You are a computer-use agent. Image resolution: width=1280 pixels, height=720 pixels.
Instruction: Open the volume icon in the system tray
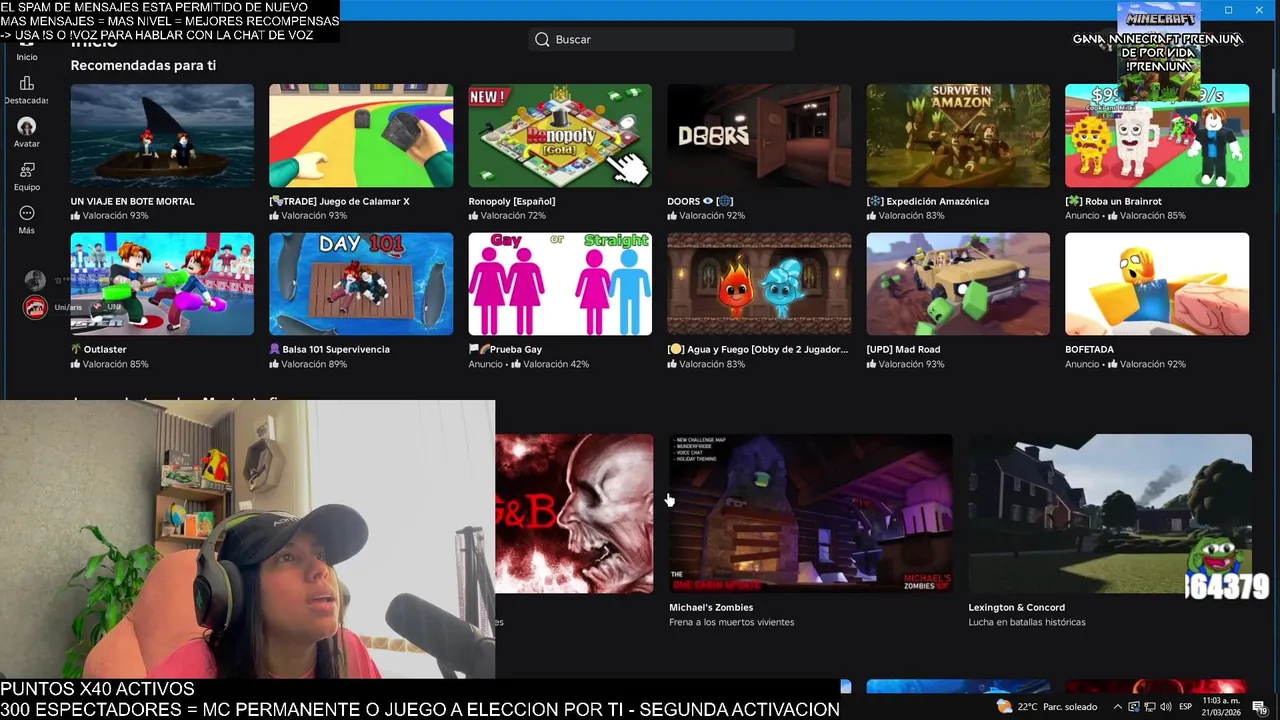click(1165, 707)
